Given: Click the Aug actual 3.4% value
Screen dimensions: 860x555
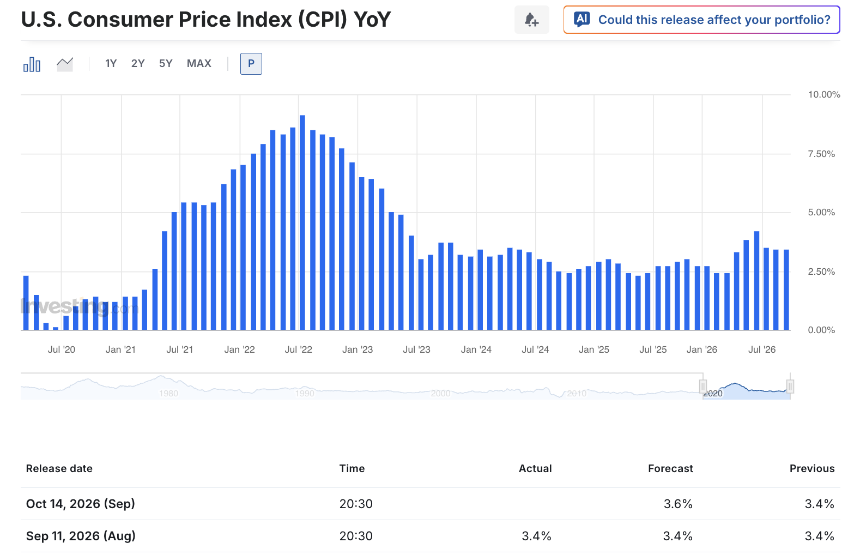Looking at the screenshot, I should [536, 536].
